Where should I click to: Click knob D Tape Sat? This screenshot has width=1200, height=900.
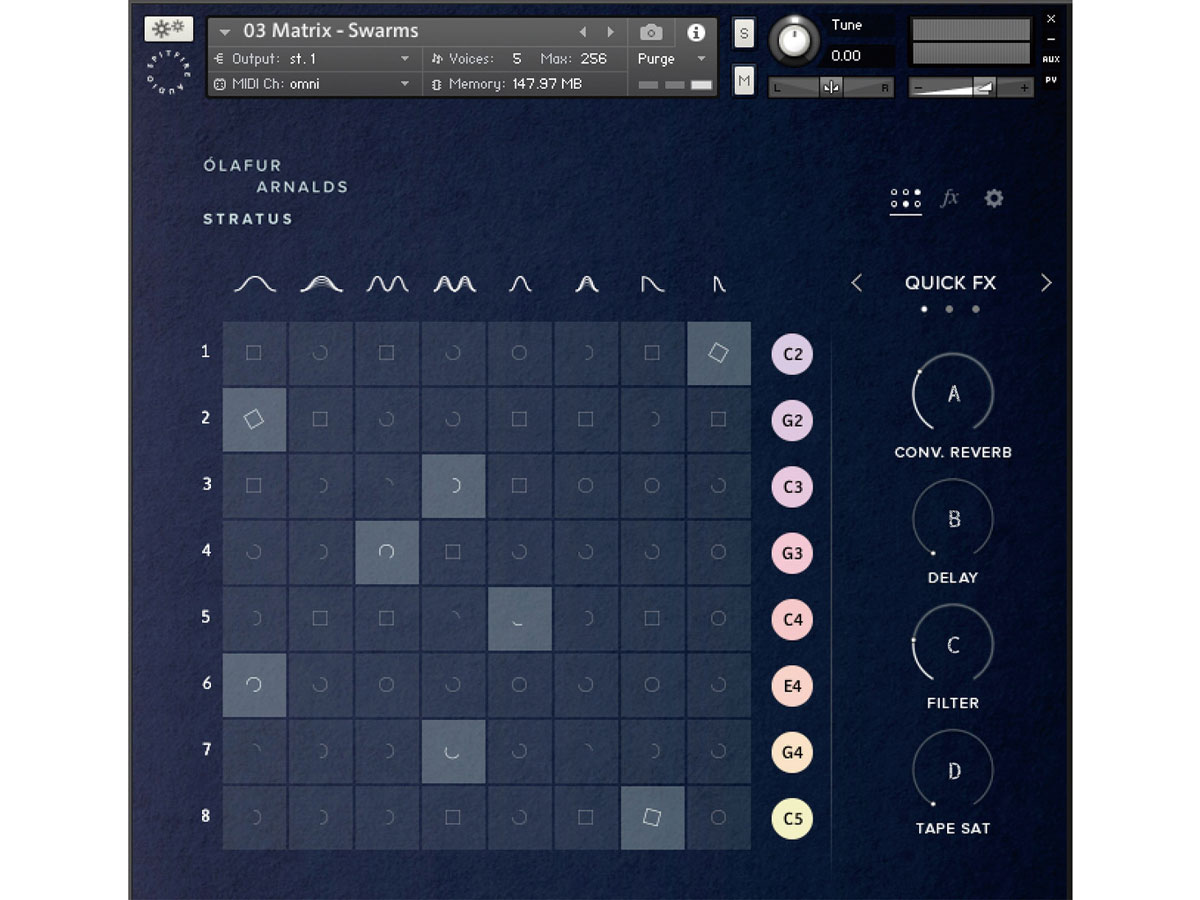[x=953, y=770]
